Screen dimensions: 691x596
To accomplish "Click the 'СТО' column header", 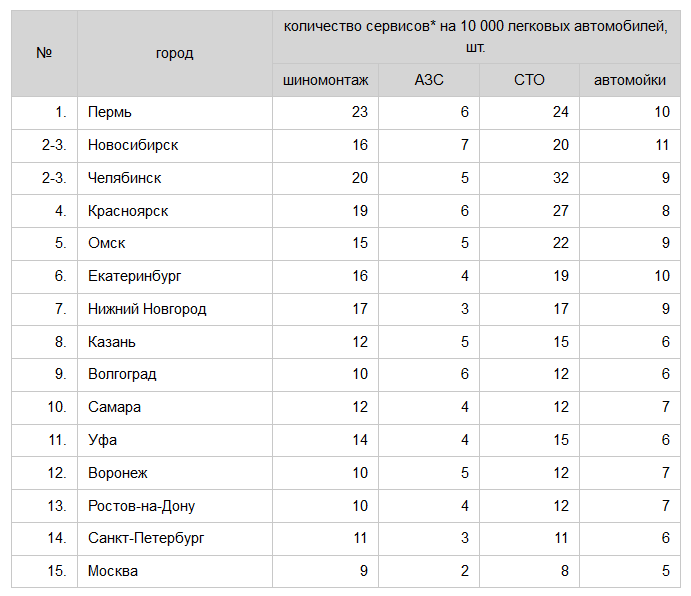I will point(529,80).
